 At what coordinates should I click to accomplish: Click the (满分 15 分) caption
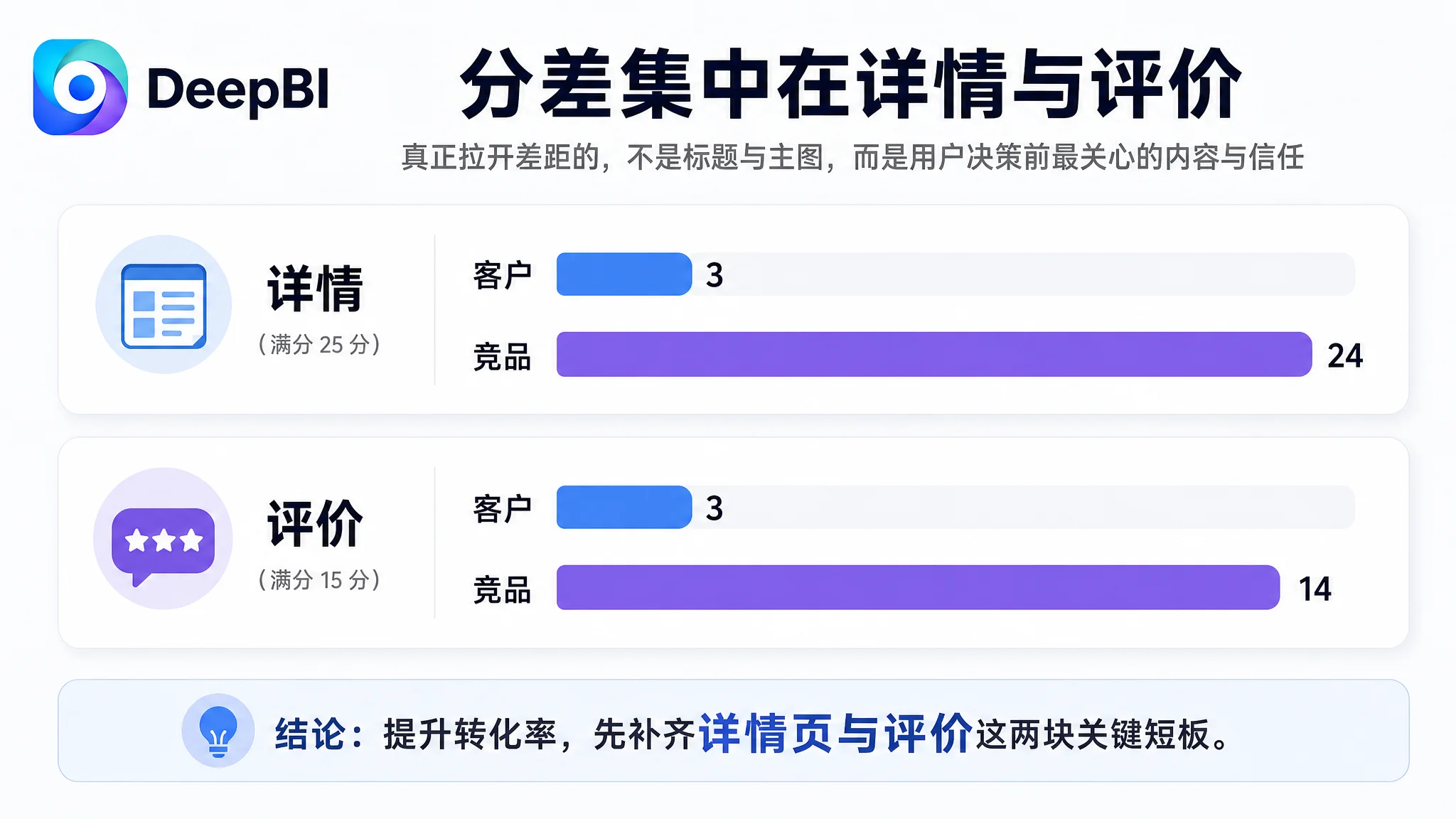tap(319, 579)
